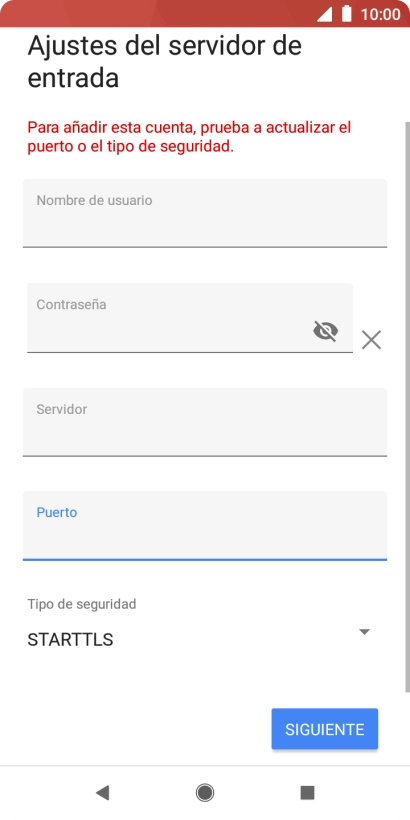Tap the Tipo de seguridad label
The width and height of the screenshot is (410, 820).
point(82,604)
